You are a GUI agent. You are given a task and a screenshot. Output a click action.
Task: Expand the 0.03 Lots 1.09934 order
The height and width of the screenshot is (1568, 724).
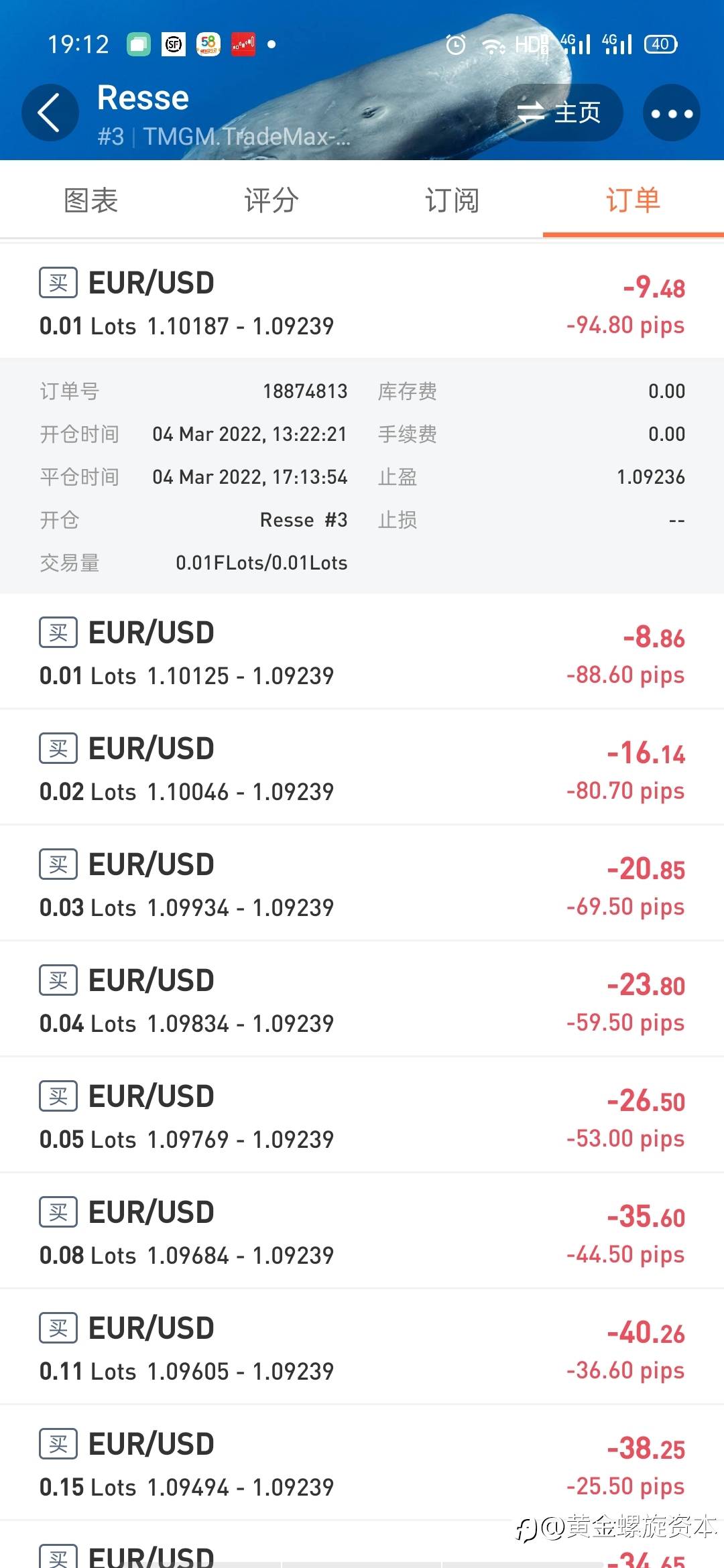pos(362,883)
